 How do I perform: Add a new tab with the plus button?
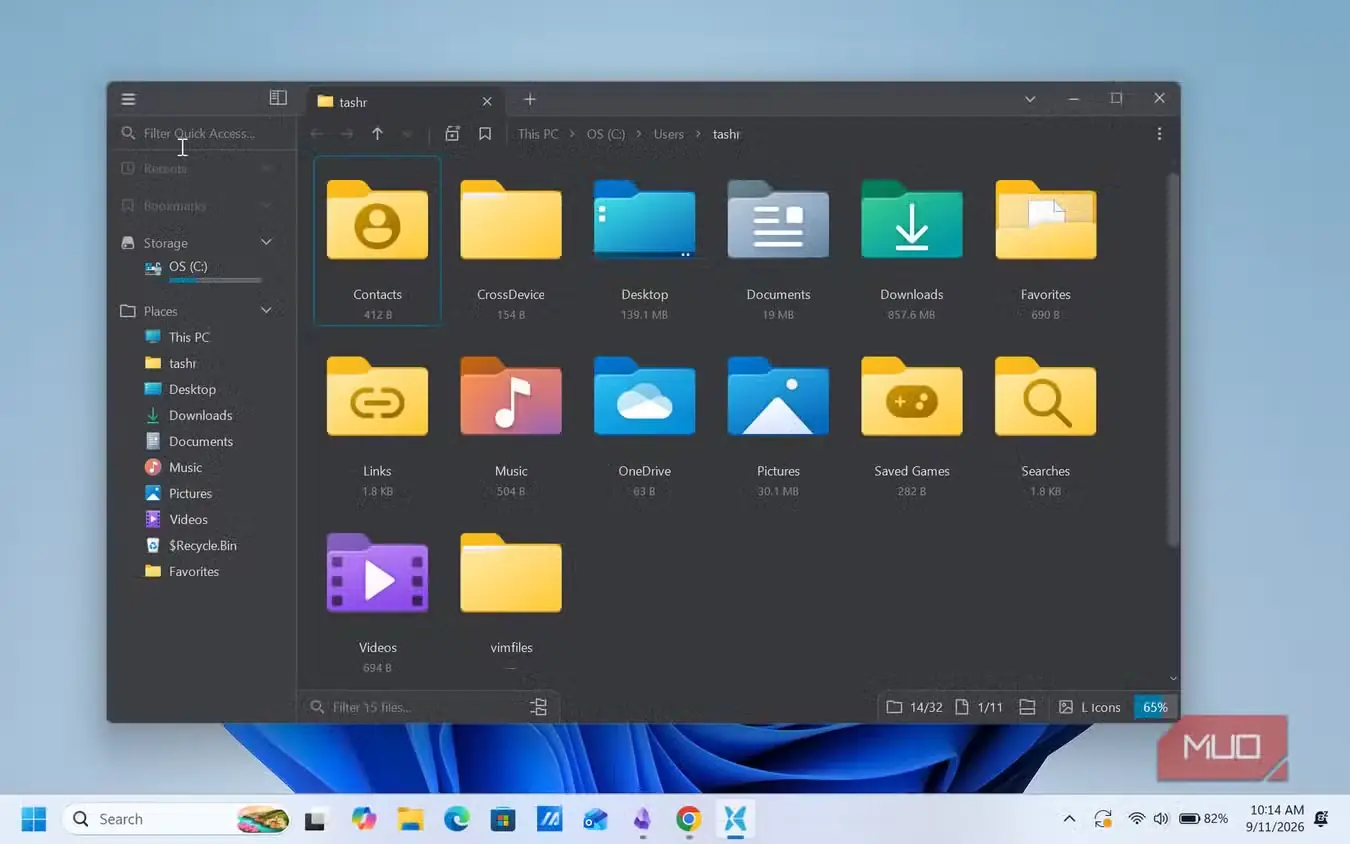tap(530, 99)
